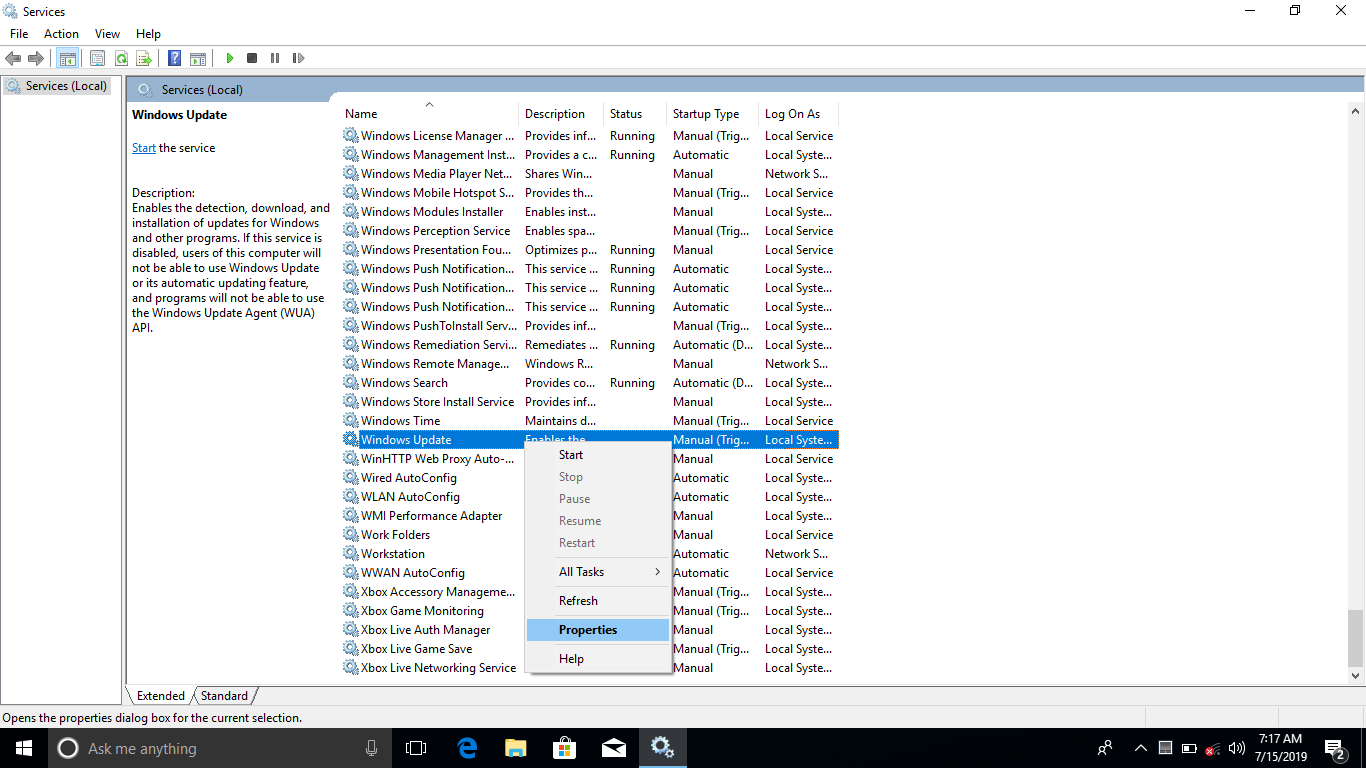Sort by the Description column header
This screenshot has height=768, width=1366.
pyautogui.click(x=561, y=114)
